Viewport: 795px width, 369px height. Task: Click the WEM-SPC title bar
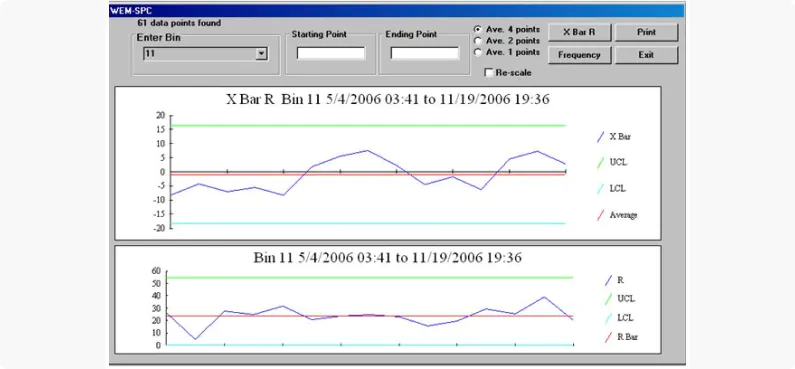coord(396,11)
